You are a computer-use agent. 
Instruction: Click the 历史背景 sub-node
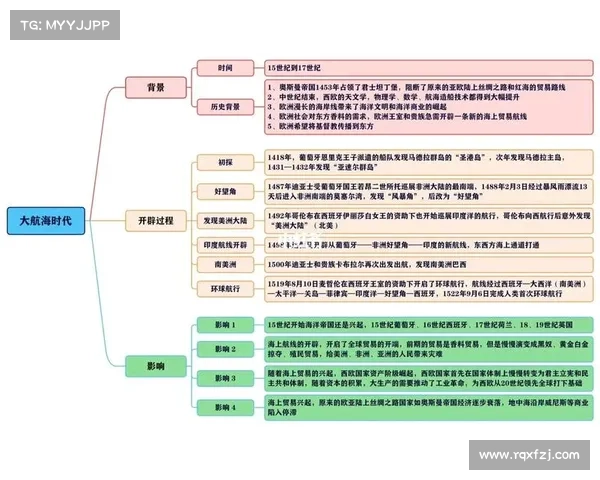tap(225, 107)
